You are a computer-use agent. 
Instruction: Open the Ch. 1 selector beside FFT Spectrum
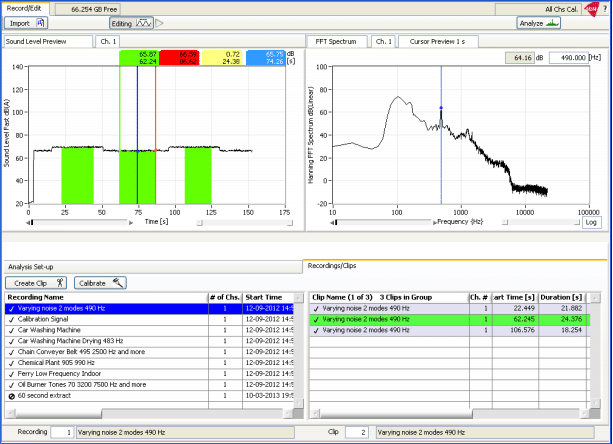click(382, 42)
